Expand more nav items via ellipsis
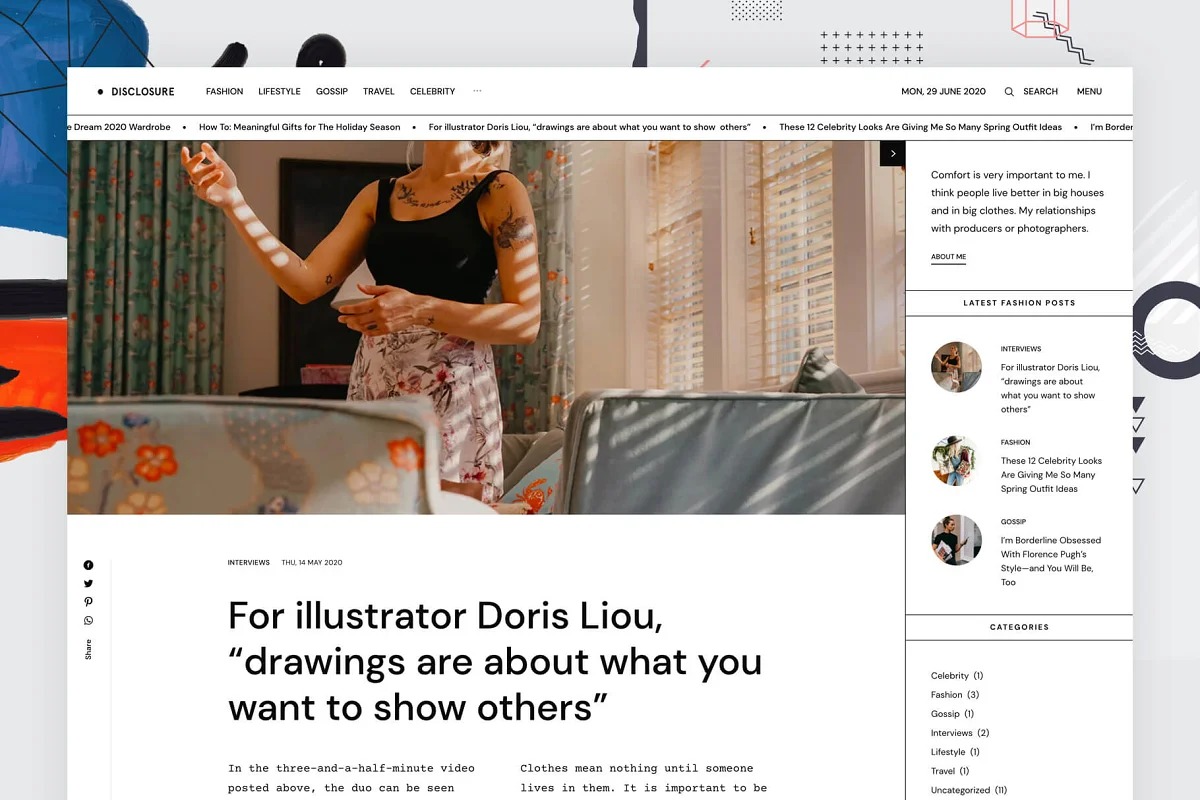The image size is (1200, 800). pyautogui.click(x=477, y=91)
